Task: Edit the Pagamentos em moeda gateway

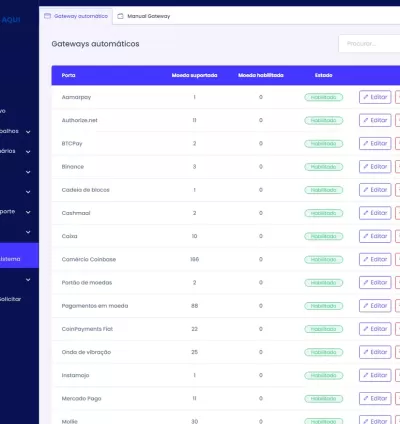Action: coord(375,306)
